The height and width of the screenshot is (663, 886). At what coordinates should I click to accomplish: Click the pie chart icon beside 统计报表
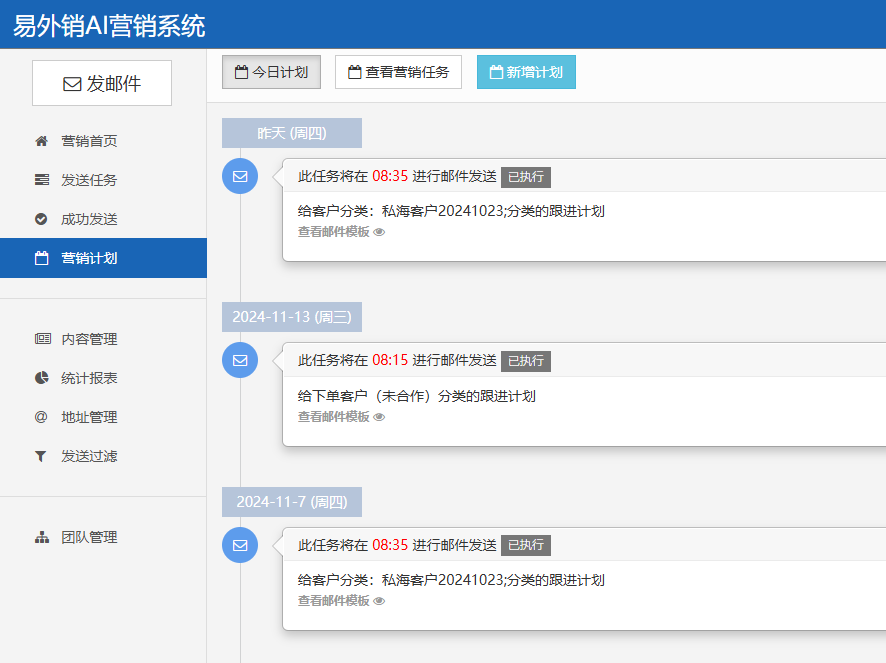tap(41, 378)
